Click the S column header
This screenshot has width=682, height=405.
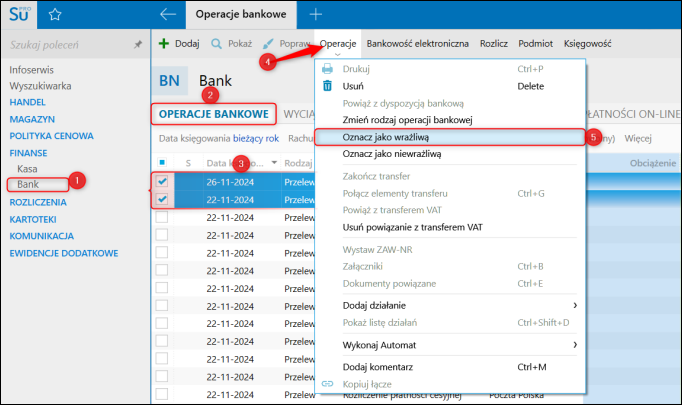point(188,163)
